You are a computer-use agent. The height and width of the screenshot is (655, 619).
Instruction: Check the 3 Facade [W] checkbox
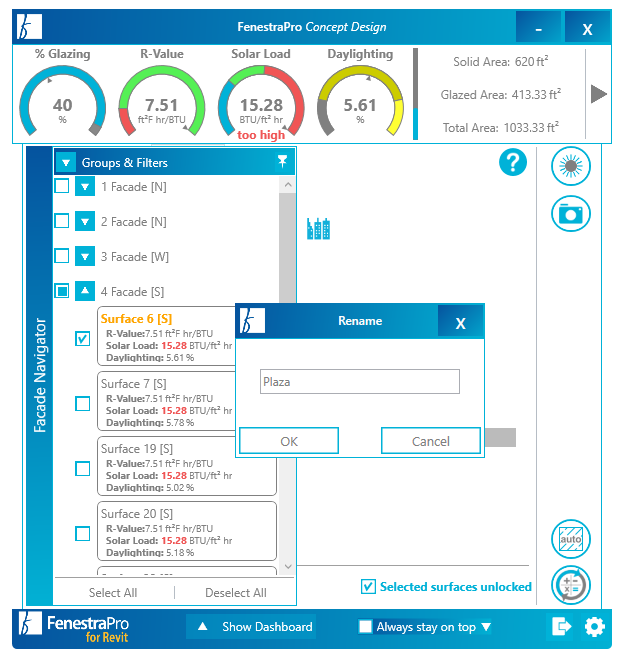[62, 256]
